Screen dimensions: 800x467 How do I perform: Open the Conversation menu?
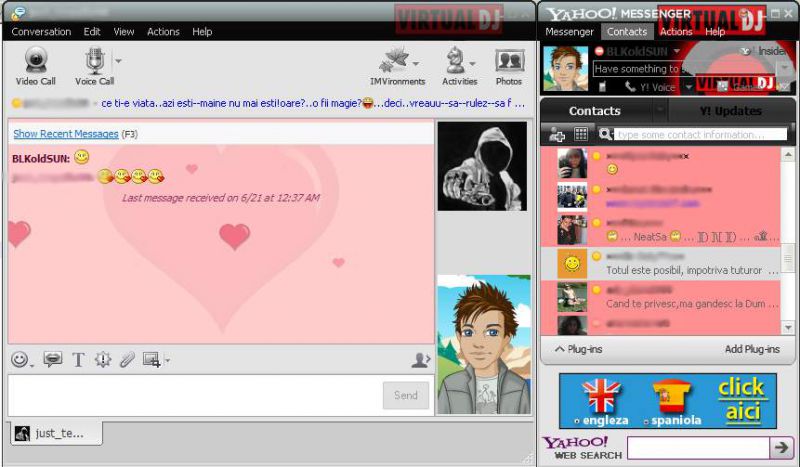pos(41,32)
